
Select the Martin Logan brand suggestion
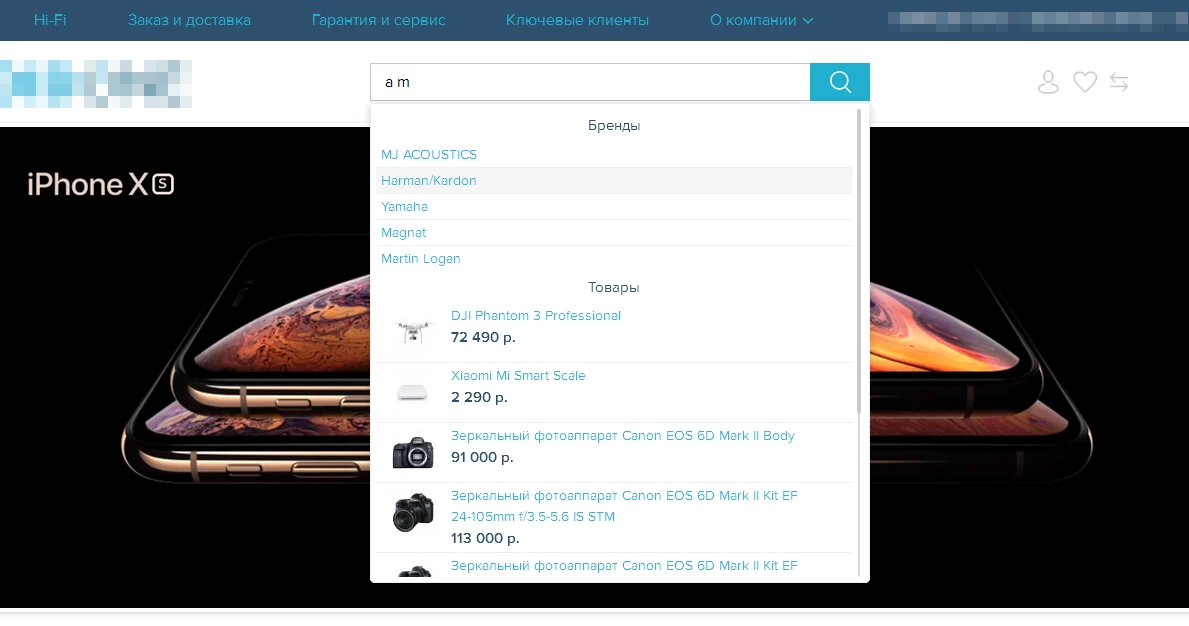[613, 258]
